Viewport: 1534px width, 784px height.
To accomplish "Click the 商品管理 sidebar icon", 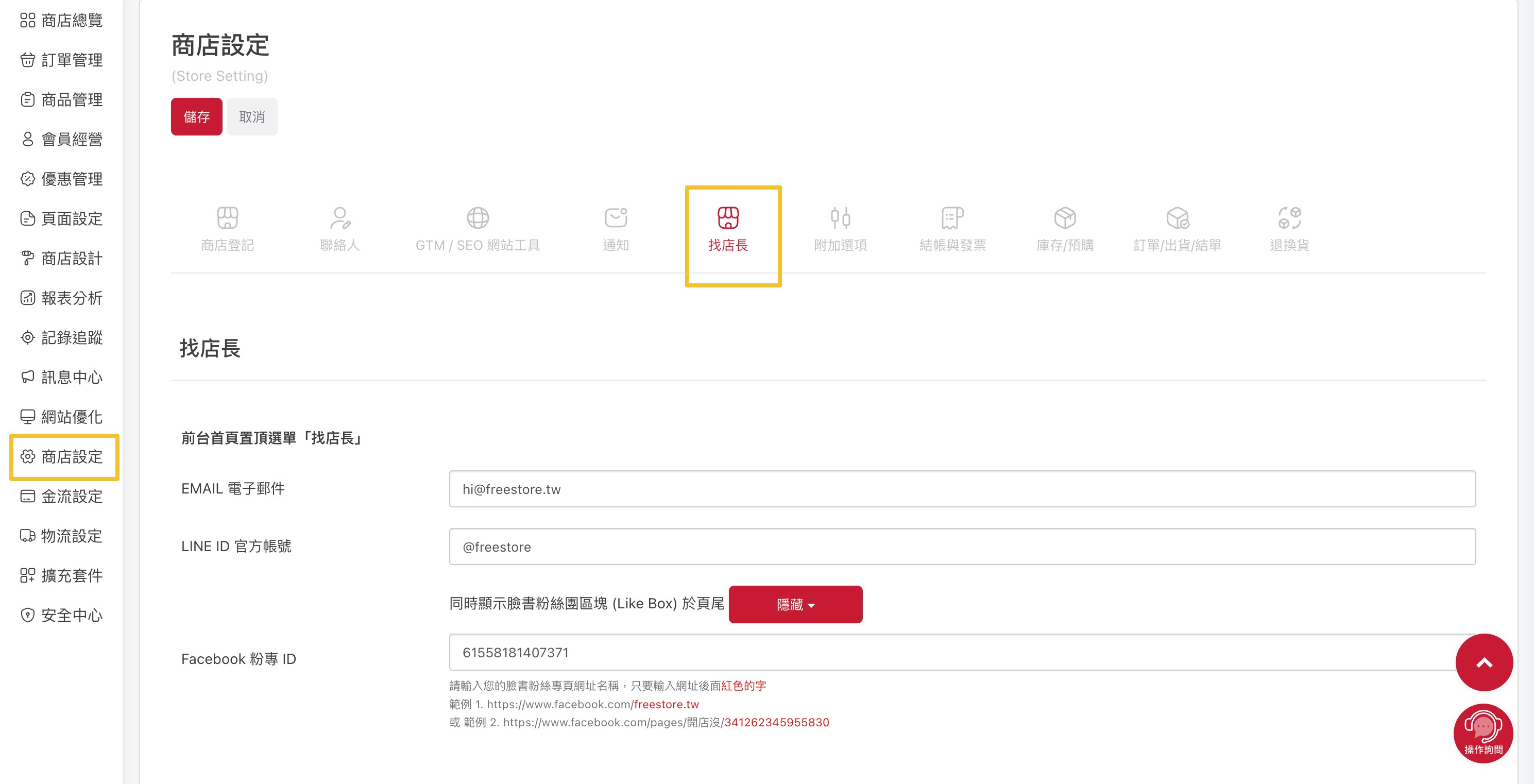I will [27, 99].
